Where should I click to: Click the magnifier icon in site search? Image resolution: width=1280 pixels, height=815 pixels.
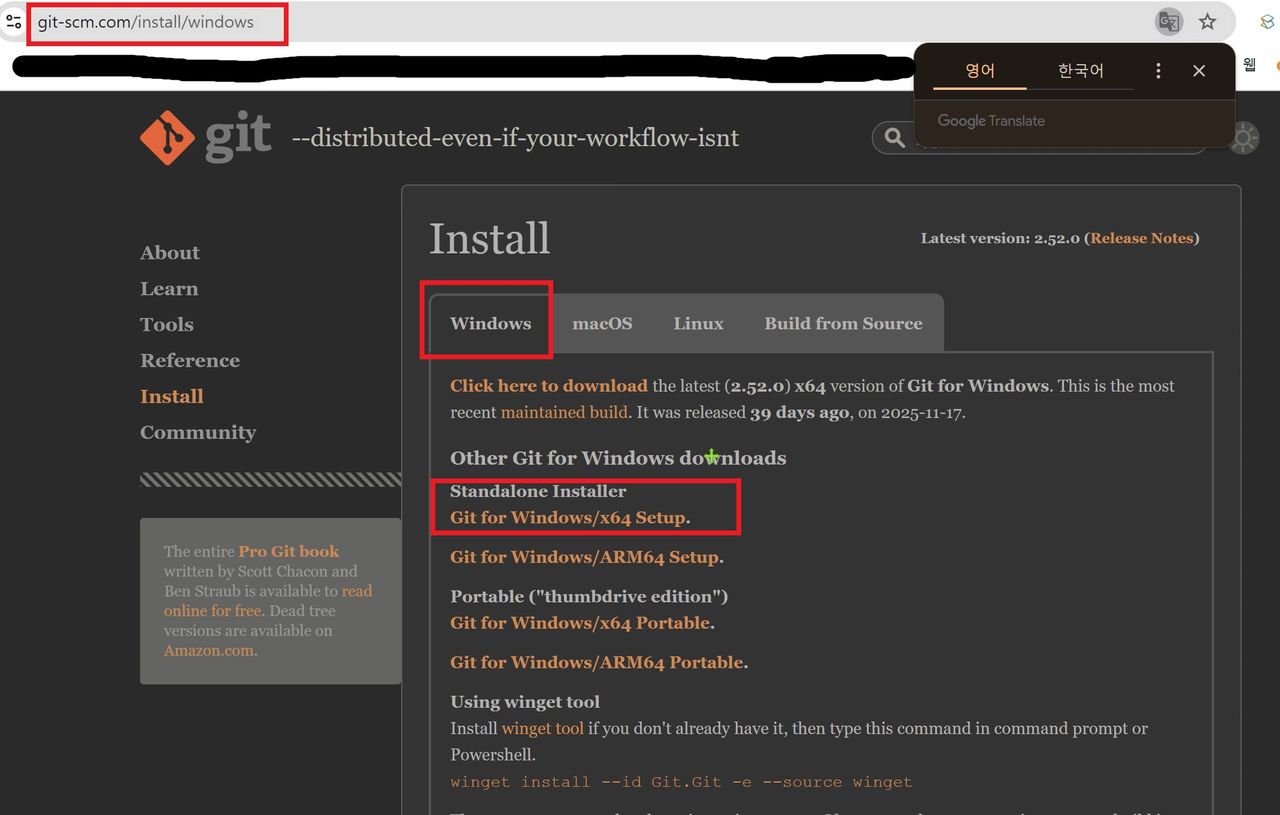pos(894,138)
